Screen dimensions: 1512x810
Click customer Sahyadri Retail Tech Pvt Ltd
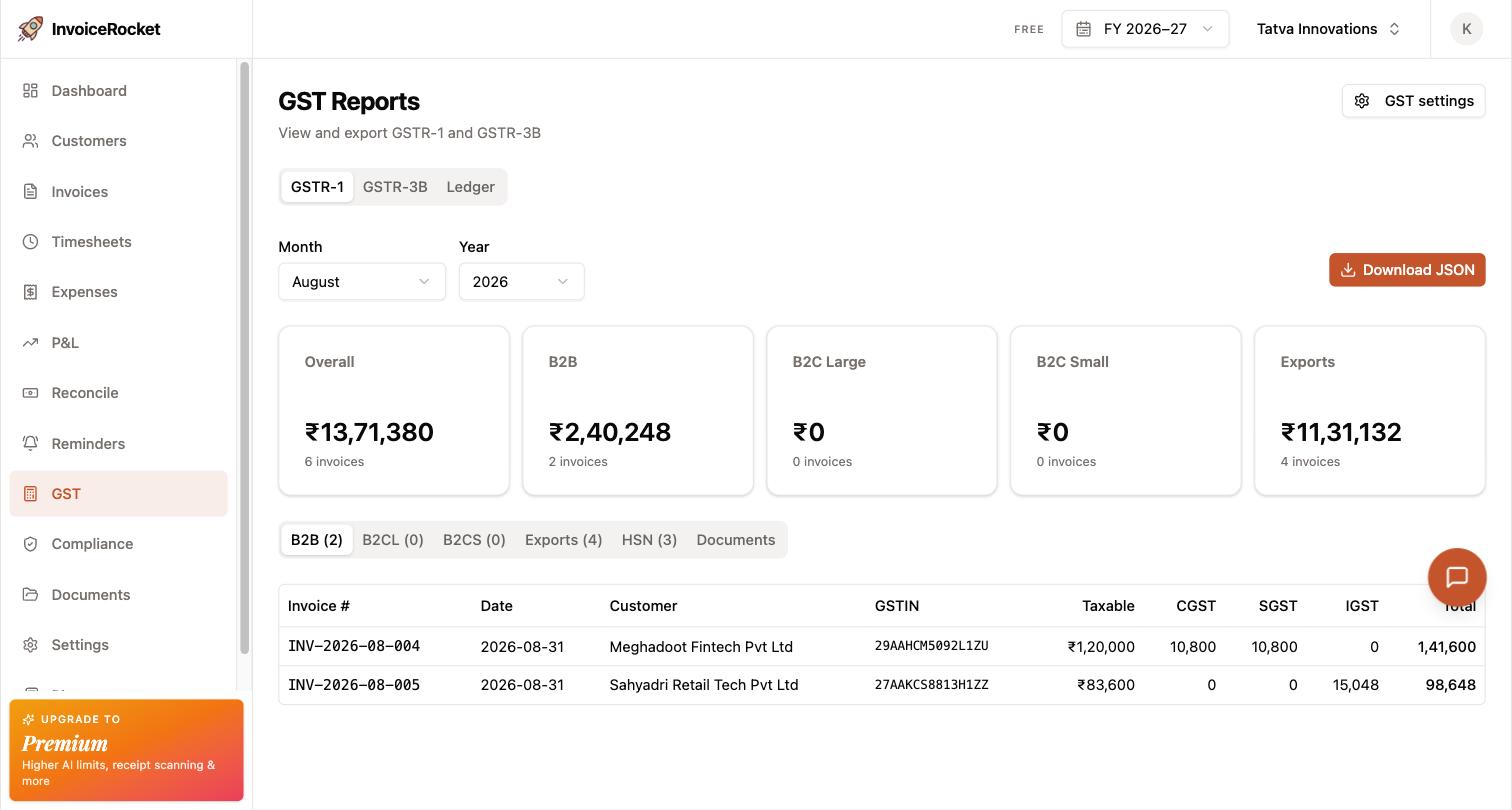coord(704,685)
